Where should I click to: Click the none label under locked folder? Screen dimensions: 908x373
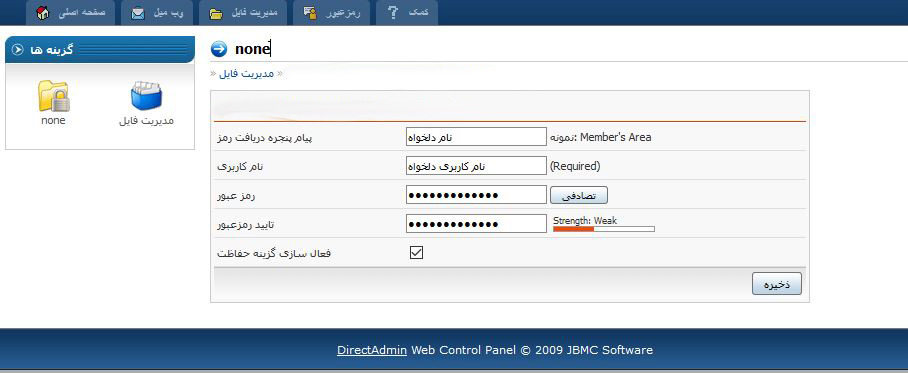tap(53, 120)
